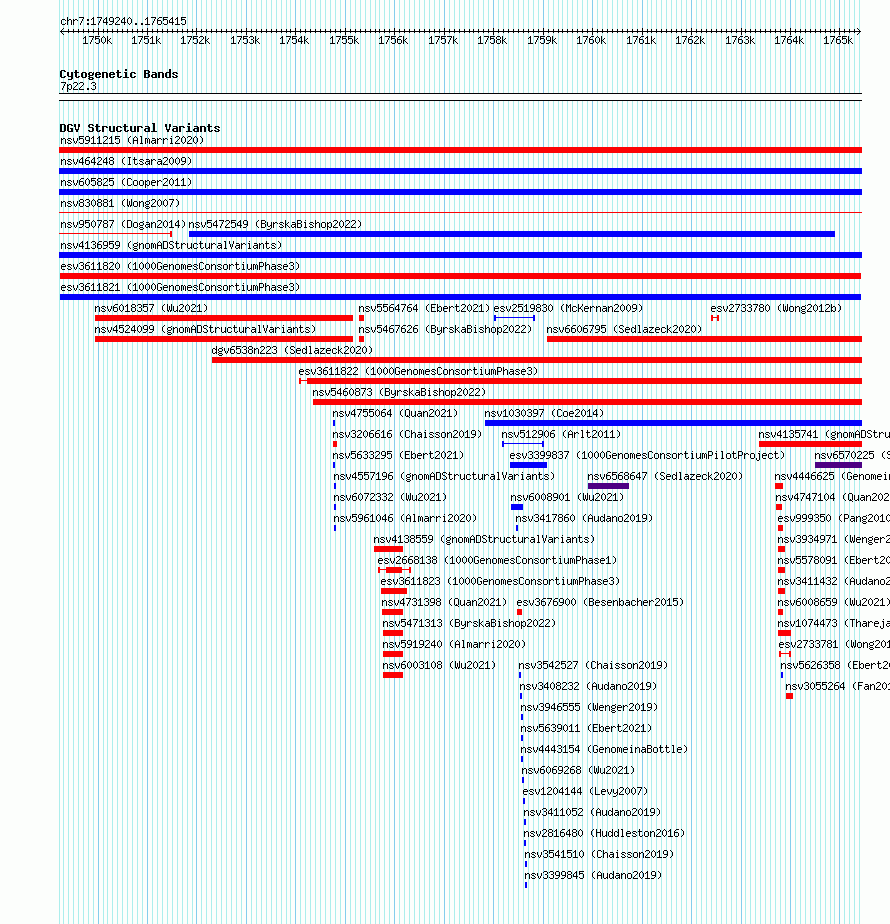Open nsv5564764 (Ebert2021) variant
This screenshot has width=890, height=924.
pyautogui.click(x=424, y=308)
